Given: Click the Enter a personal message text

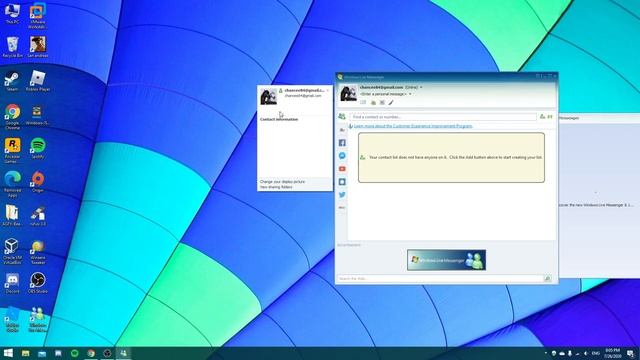Looking at the screenshot, I should click(x=383, y=94).
